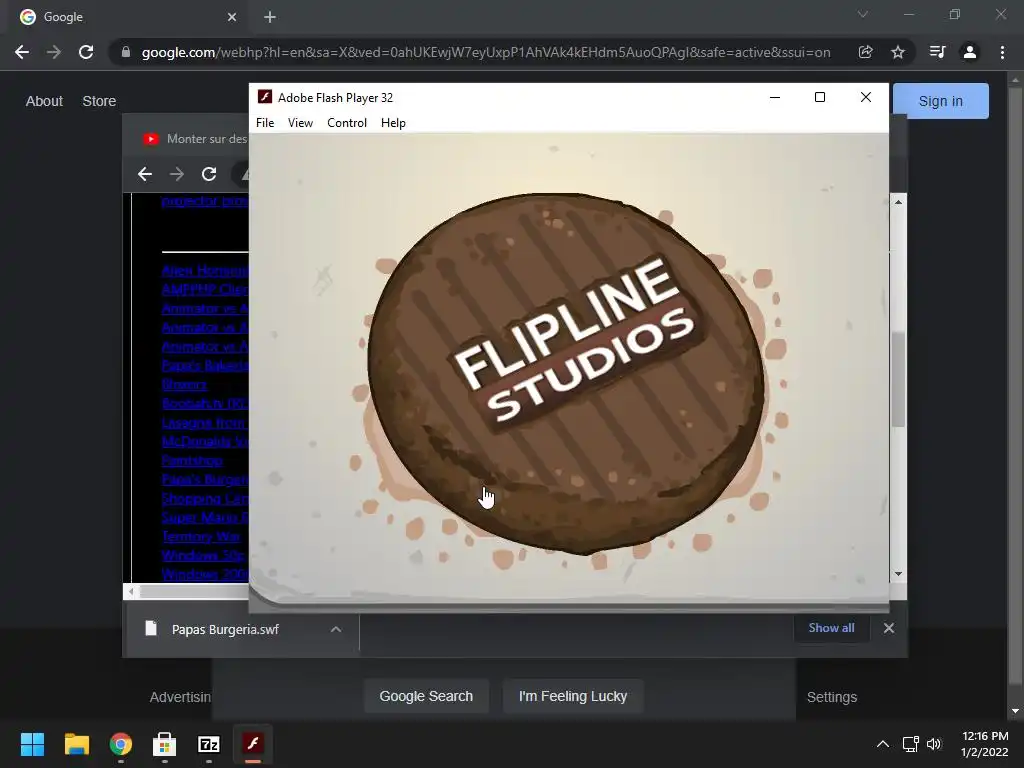The image size is (1024, 768).
Task: Open Google Chrome from the taskbar
Action: (x=121, y=744)
